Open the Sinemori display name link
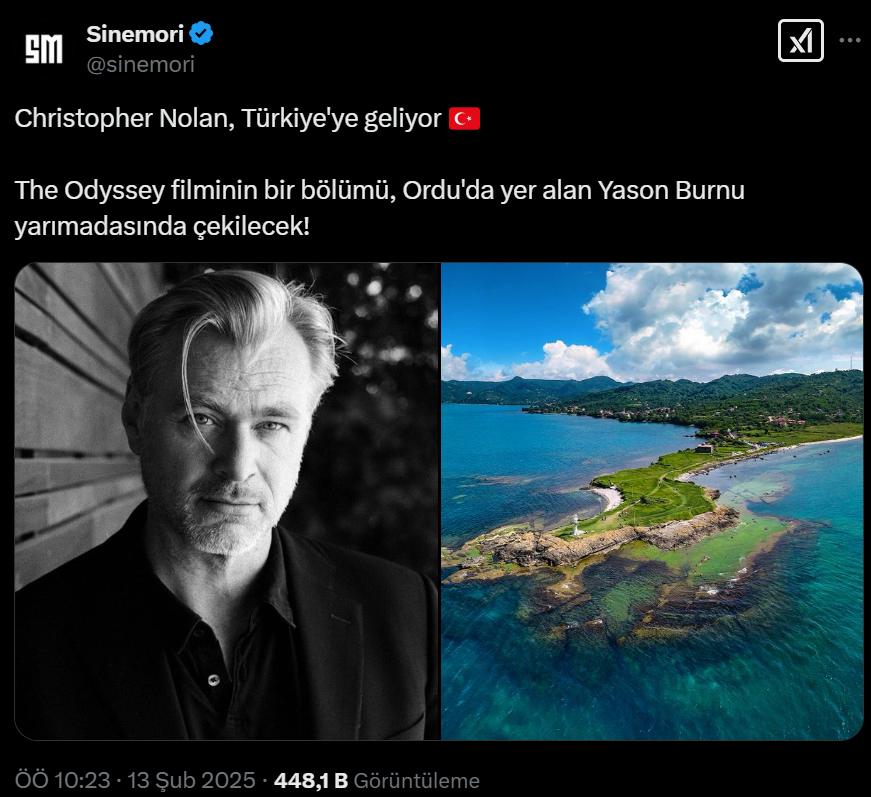871x797 pixels. coord(135,34)
